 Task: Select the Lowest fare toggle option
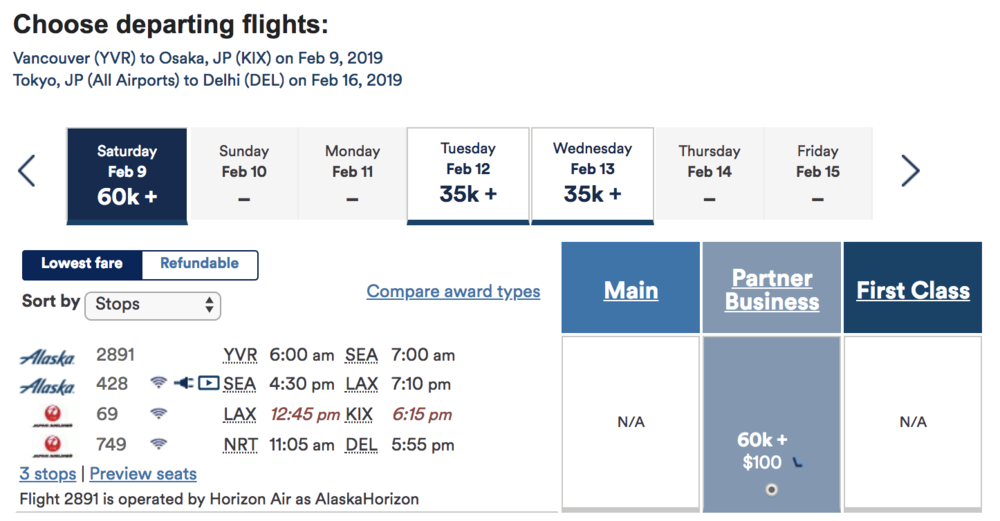point(82,264)
